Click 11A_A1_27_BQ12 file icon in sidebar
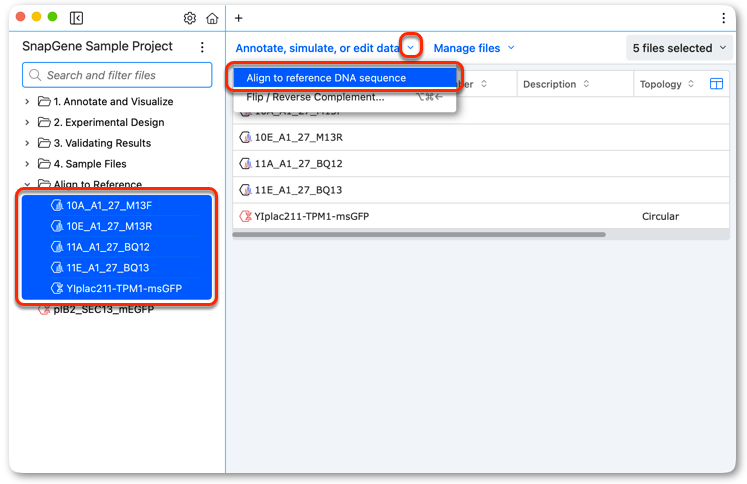 pyautogui.click(x=57, y=247)
